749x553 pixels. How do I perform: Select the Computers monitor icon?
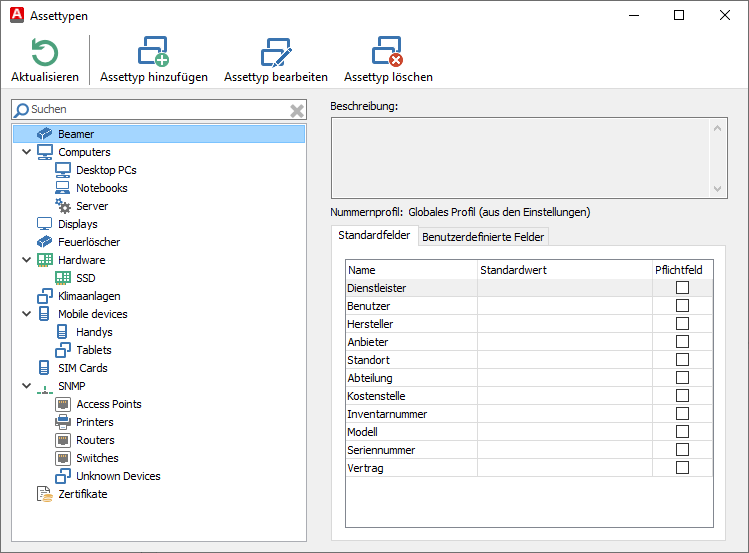44,152
